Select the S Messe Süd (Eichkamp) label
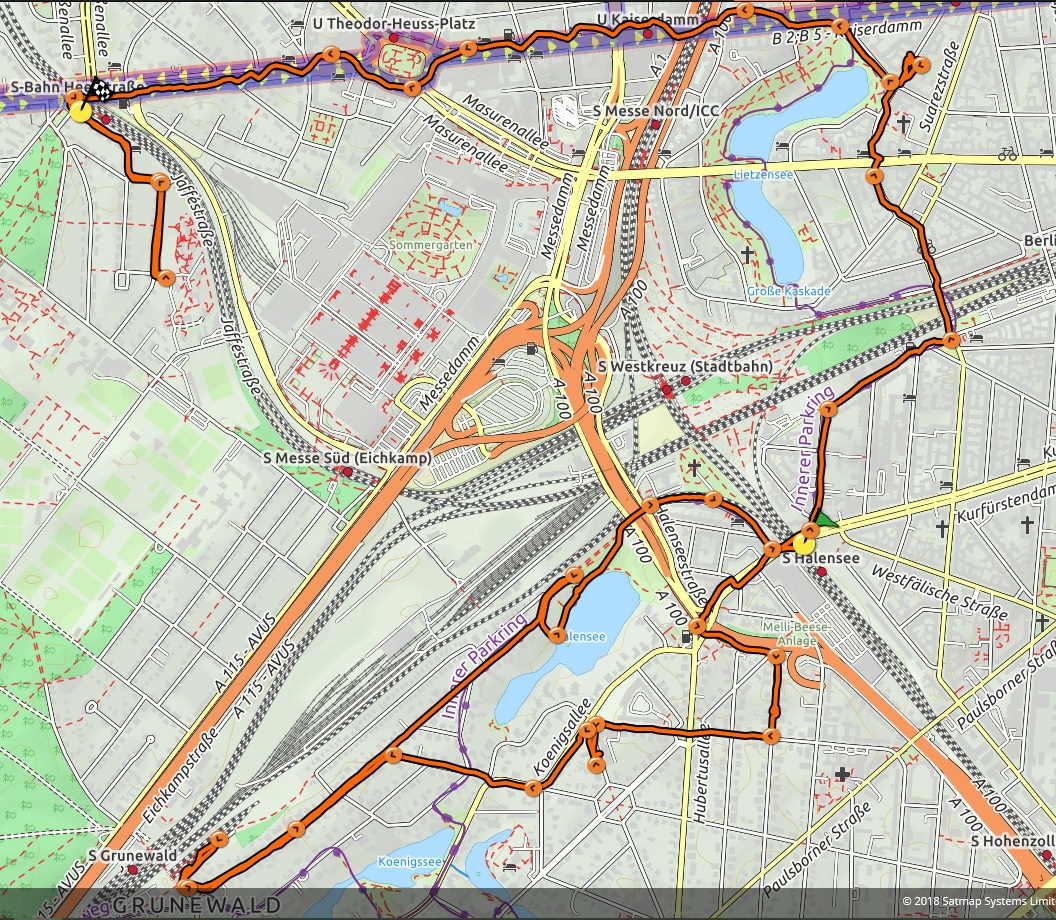Screen dimensions: 1056x920 pos(346,458)
